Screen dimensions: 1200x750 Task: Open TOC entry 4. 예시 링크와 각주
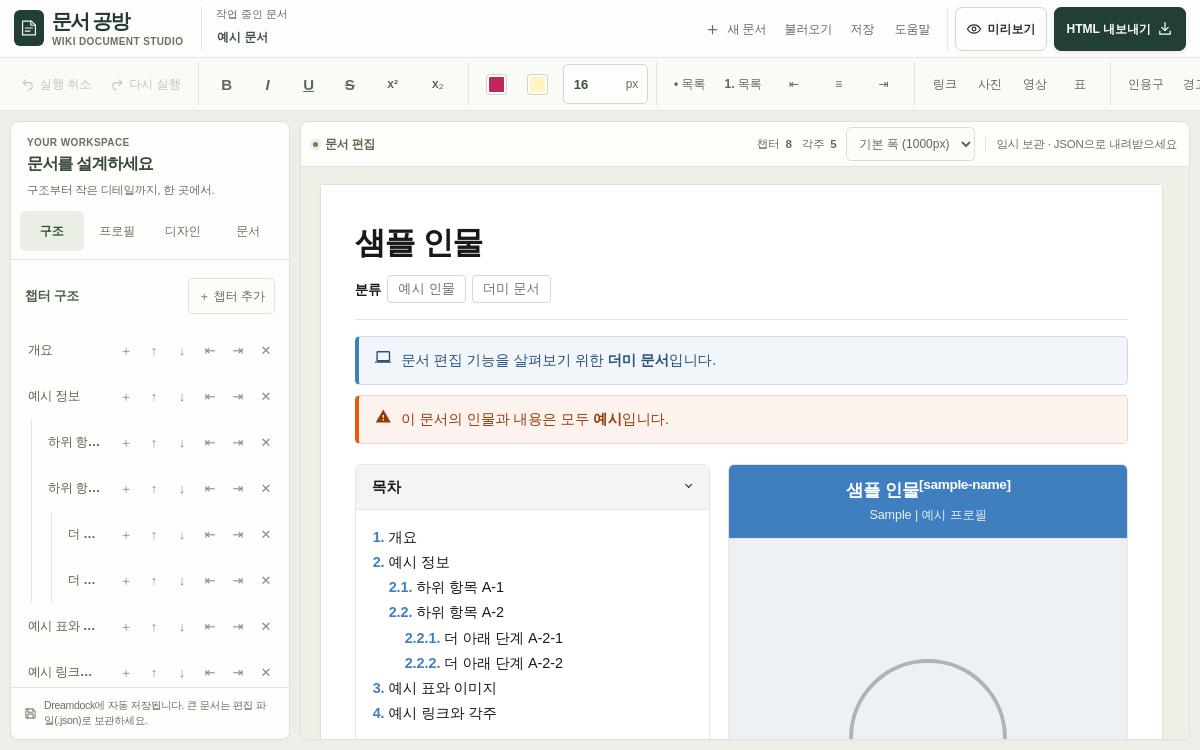(x=435, y=713)
